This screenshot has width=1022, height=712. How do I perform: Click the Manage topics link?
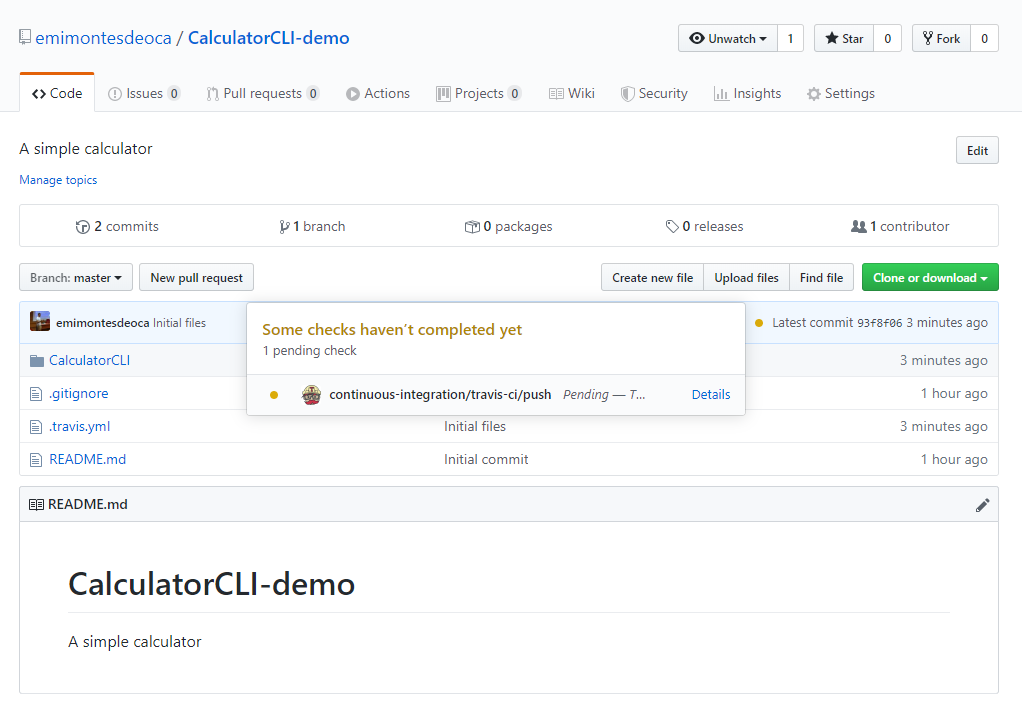pos(58,180)
